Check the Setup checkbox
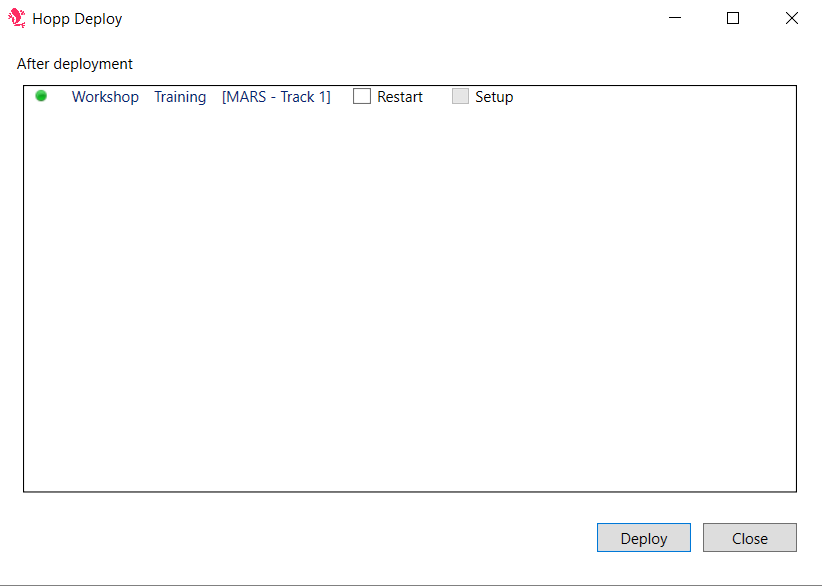The image size is (822, 586). tap(460, 96)
